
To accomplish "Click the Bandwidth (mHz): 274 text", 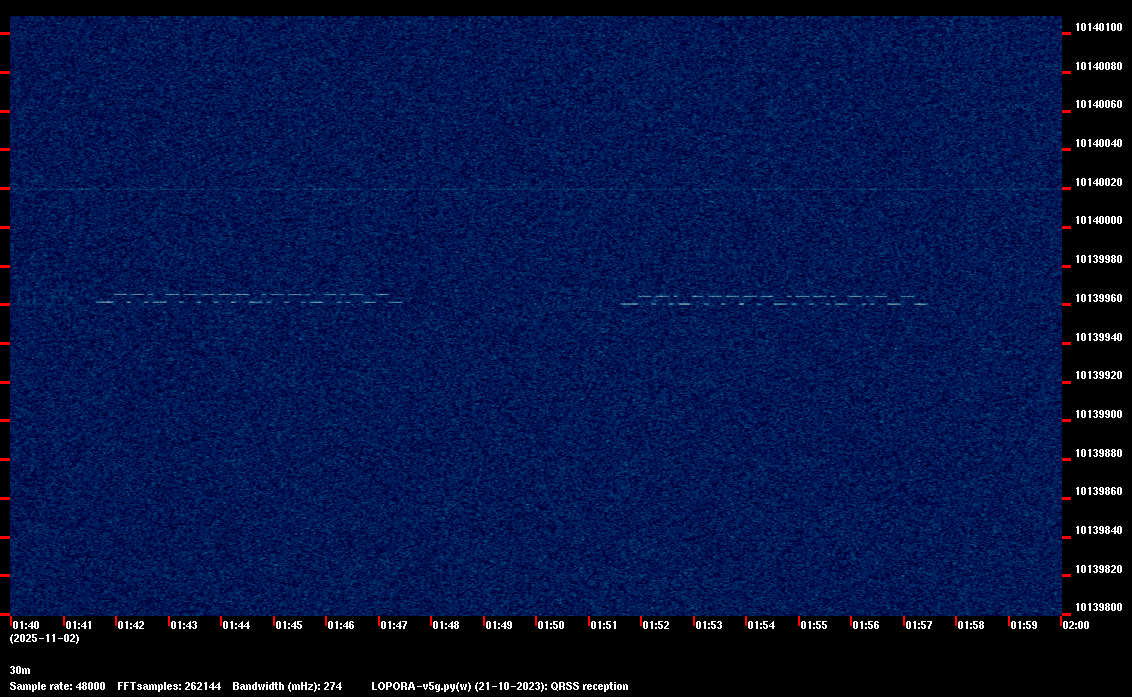I will tap(287, 686).
